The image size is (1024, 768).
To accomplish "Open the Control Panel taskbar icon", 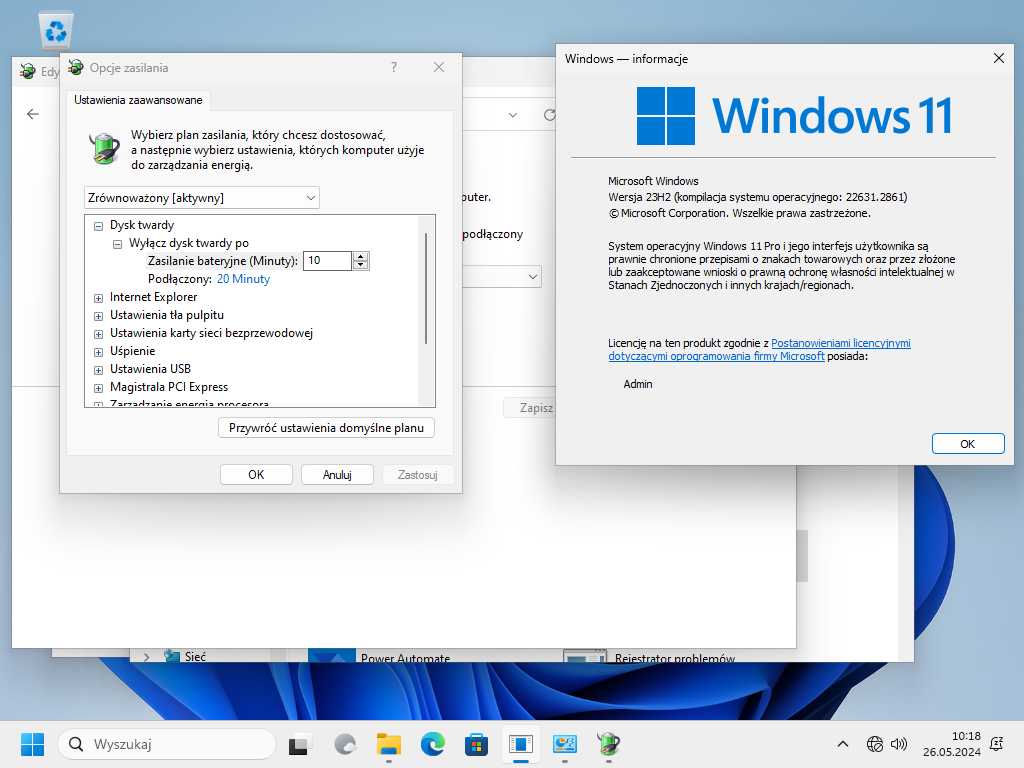I will click(564, 744).
